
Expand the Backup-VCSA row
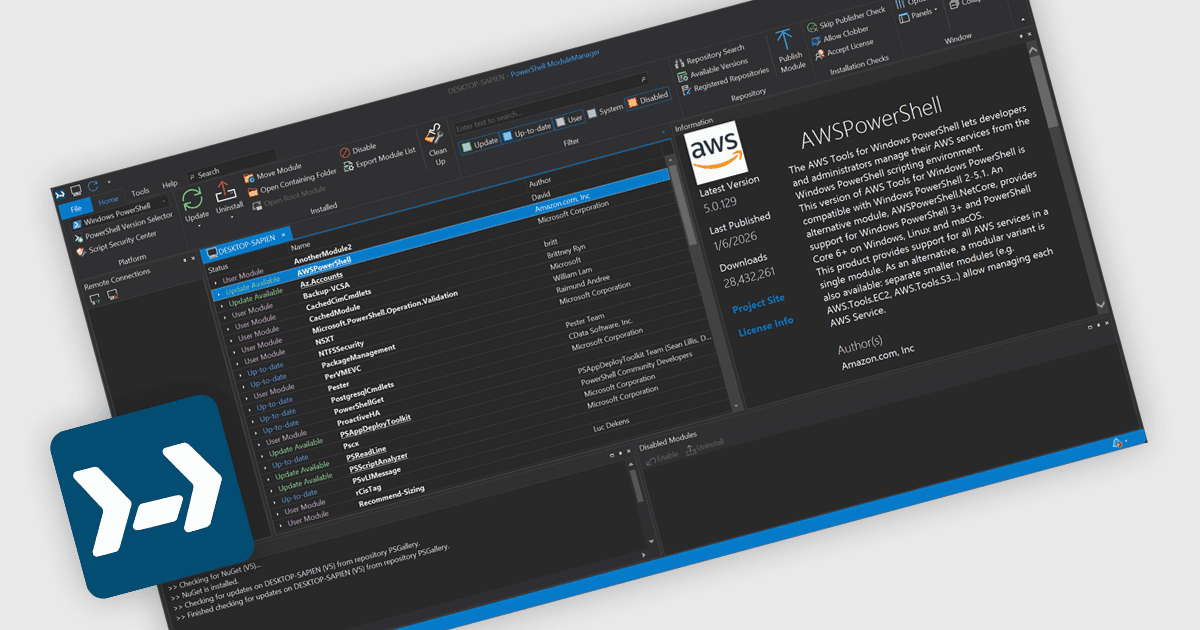point(223,316)
